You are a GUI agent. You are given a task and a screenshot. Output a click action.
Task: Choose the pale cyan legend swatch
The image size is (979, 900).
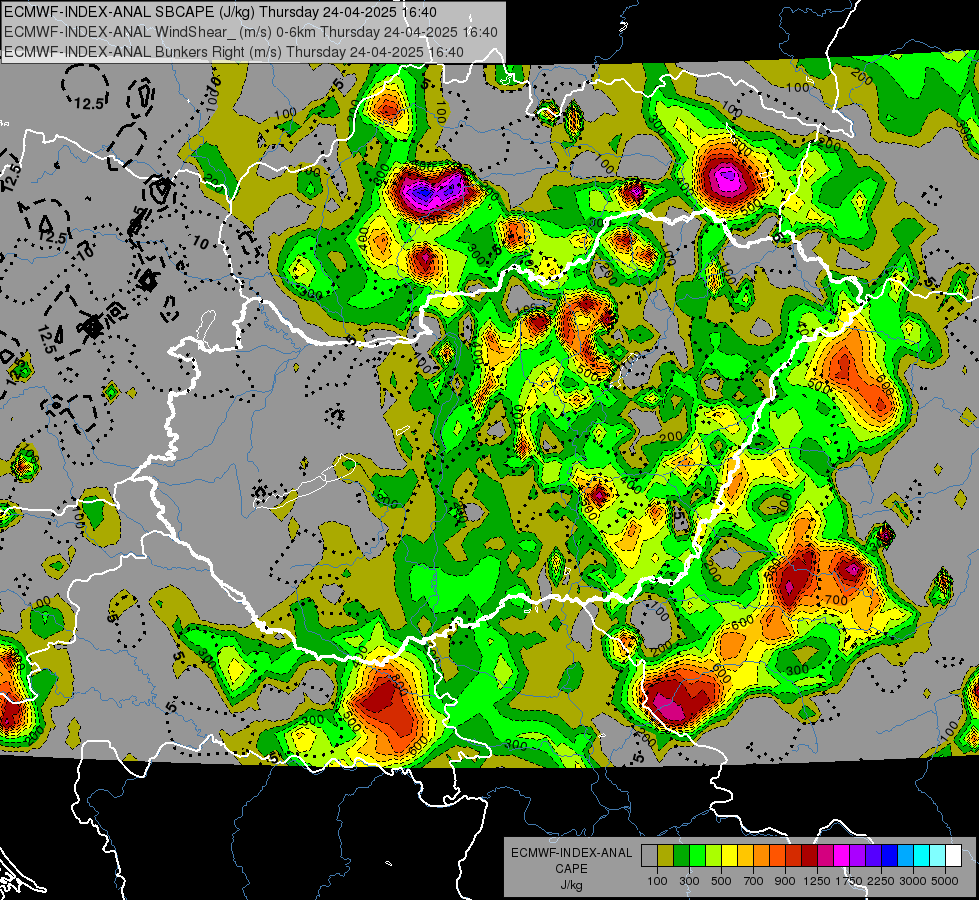point(938,856)
